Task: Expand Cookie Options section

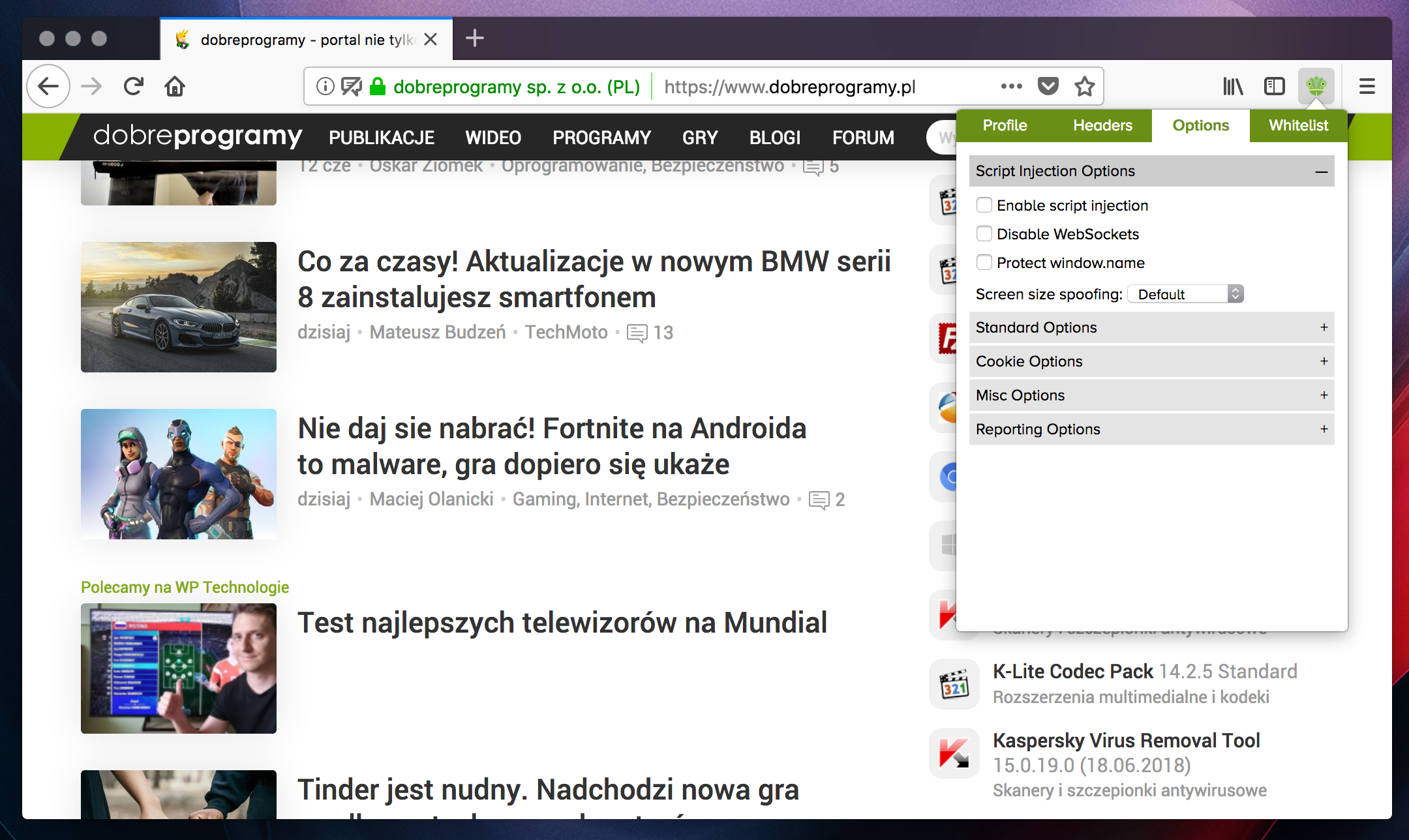Action: point(1151,361)
